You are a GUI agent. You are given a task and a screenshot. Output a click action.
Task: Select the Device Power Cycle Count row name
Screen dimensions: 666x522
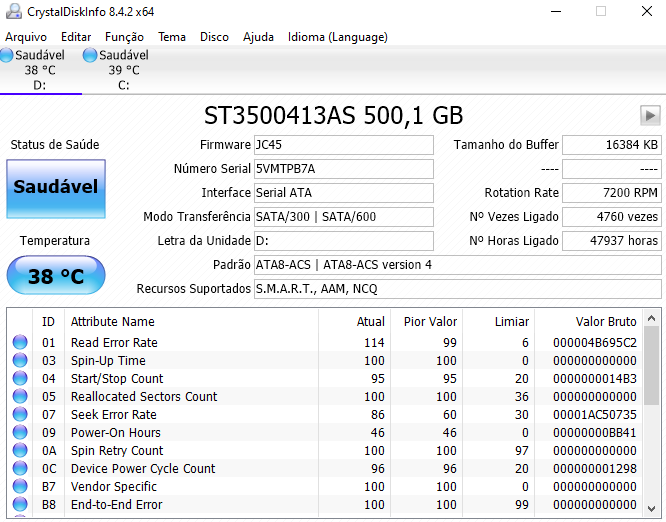[x=143, y=468]
